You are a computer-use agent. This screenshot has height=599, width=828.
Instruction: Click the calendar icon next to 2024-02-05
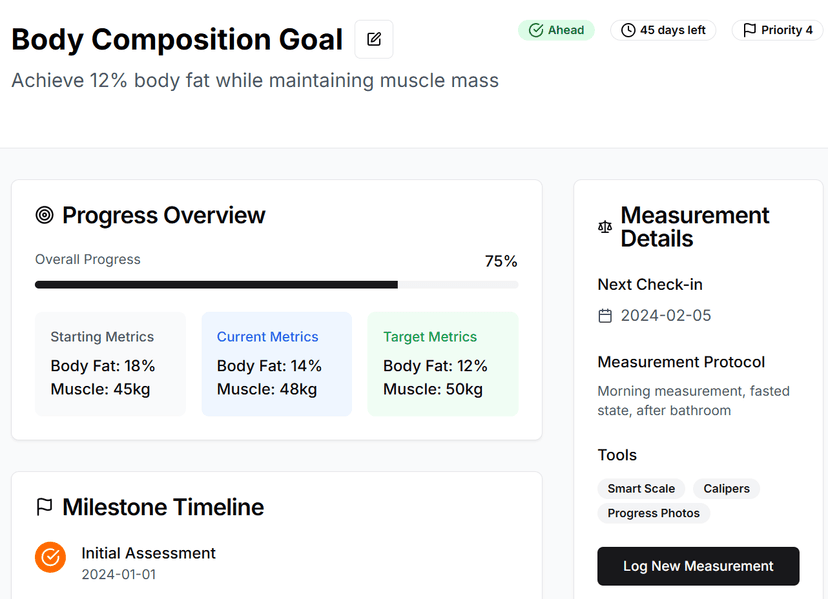pos(604,316)
